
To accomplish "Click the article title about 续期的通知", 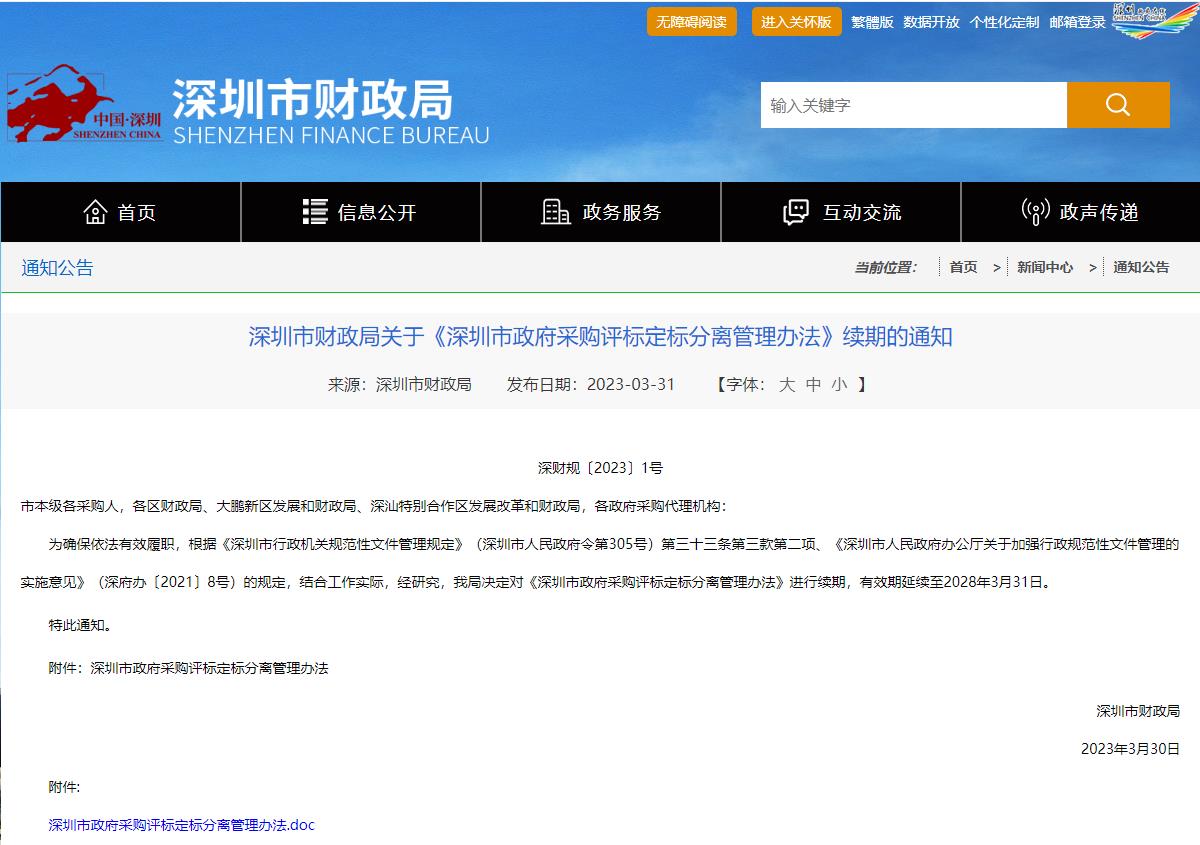I will 600,337.
